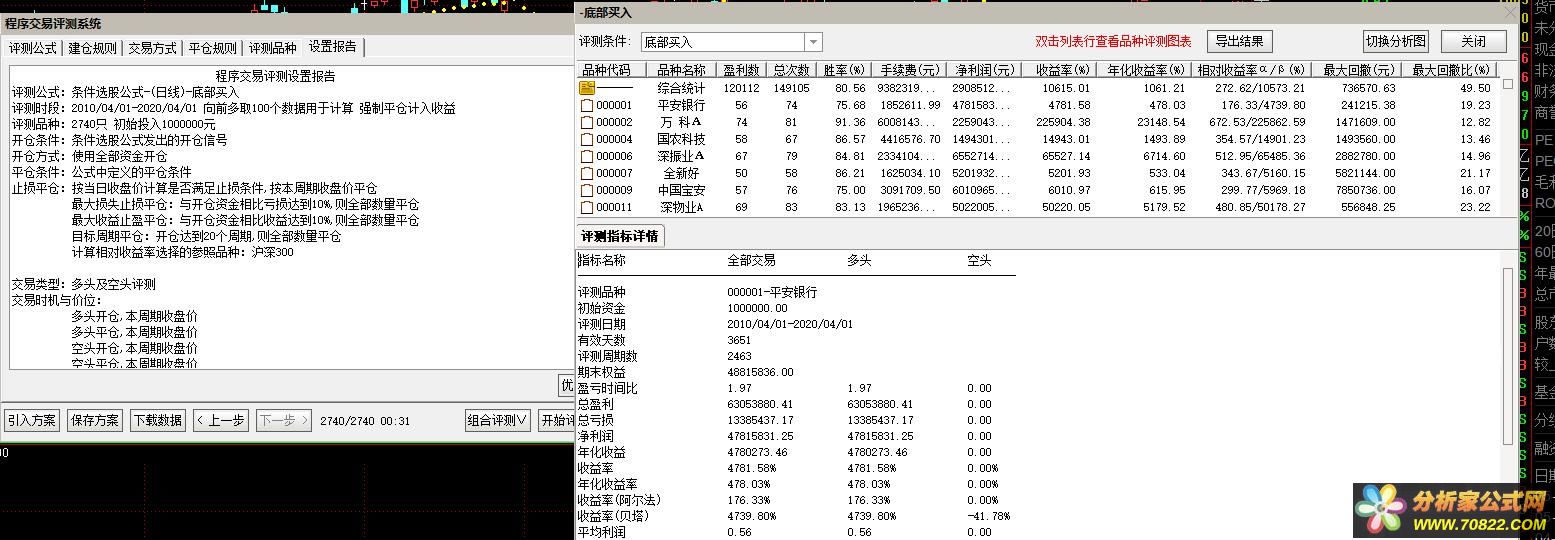1555x540 pixels.
Task: Click the 程序交易评测设置报告 heading
Action: pos(275,76)
